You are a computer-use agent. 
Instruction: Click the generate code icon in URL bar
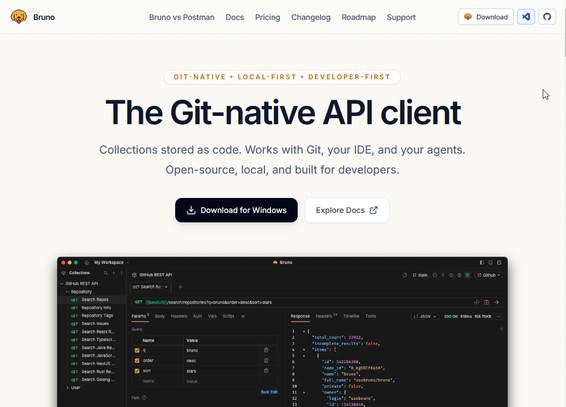click(476, 302)
